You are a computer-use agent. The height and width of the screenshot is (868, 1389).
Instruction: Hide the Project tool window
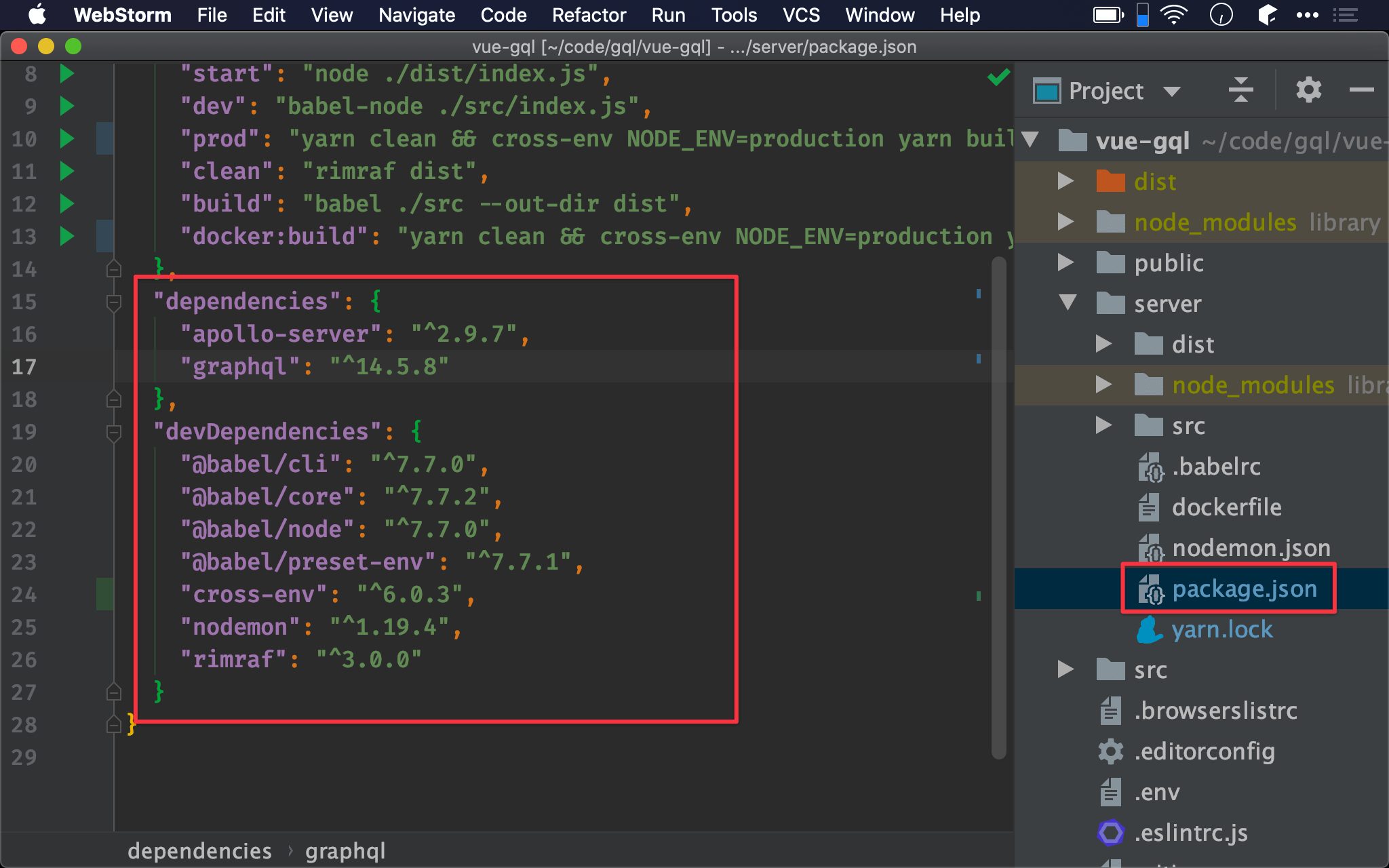[x=1361, y=90]
